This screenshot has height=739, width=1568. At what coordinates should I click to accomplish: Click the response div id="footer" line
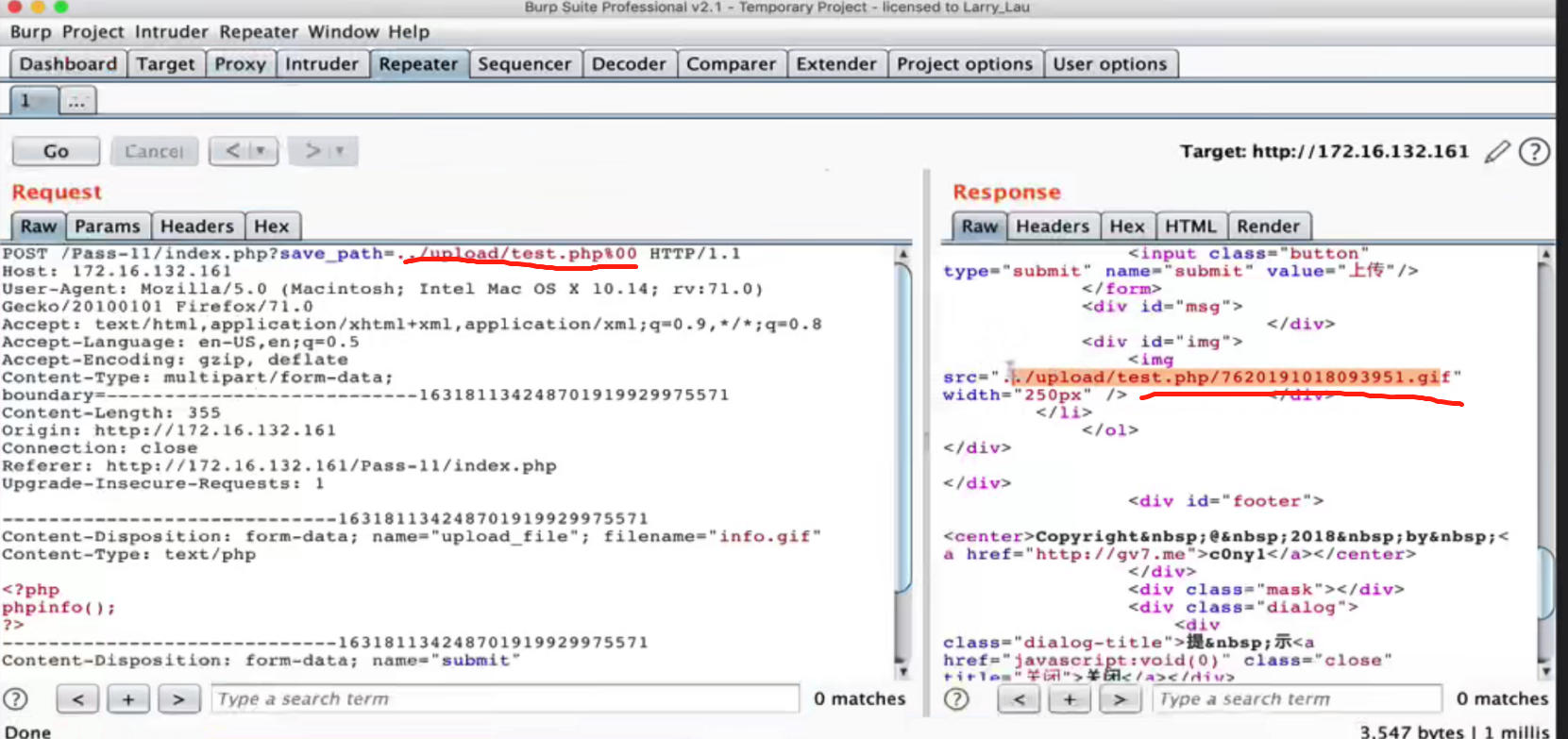pos(1225,501)
